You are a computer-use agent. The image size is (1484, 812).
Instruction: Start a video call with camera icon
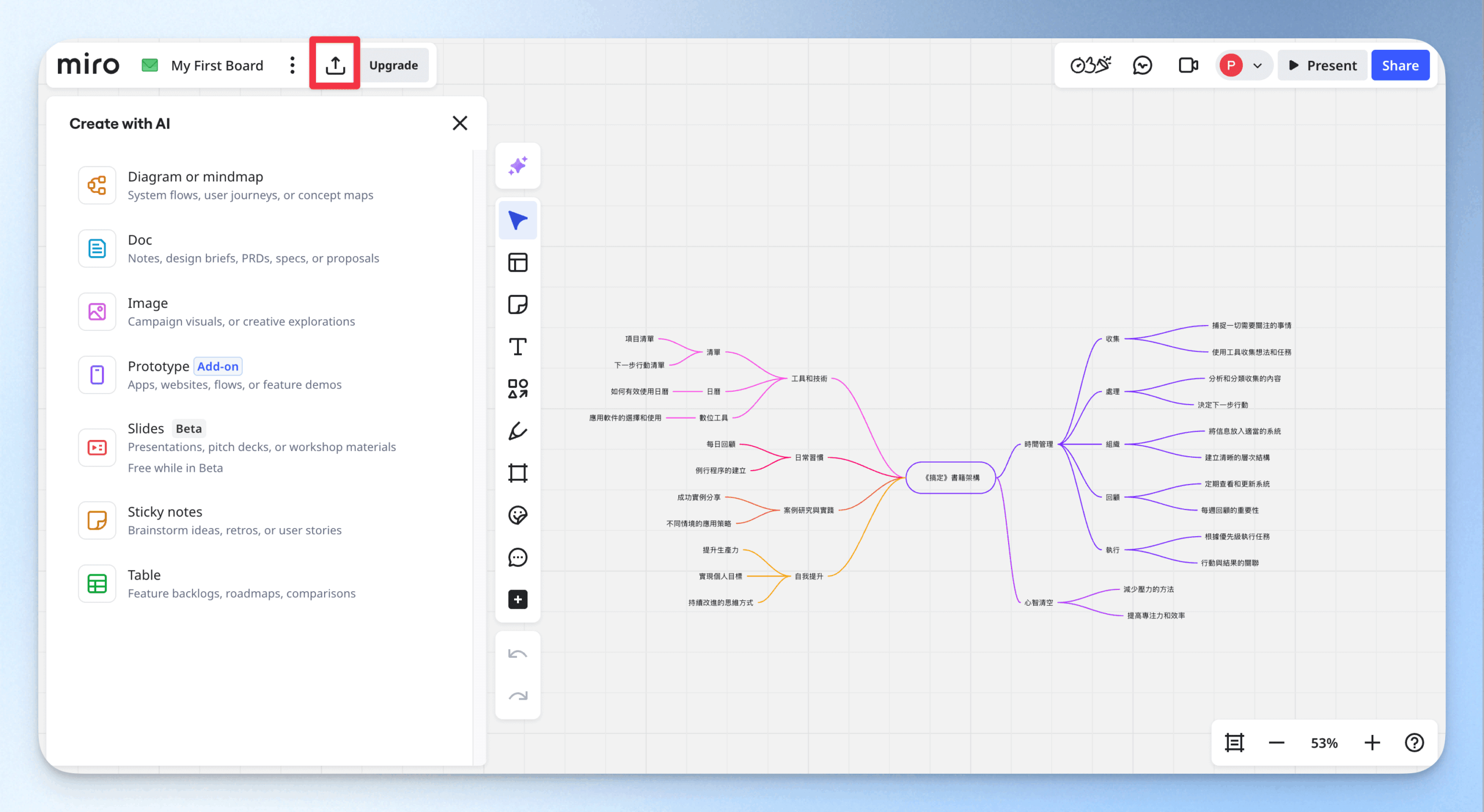pos(1188,65)
